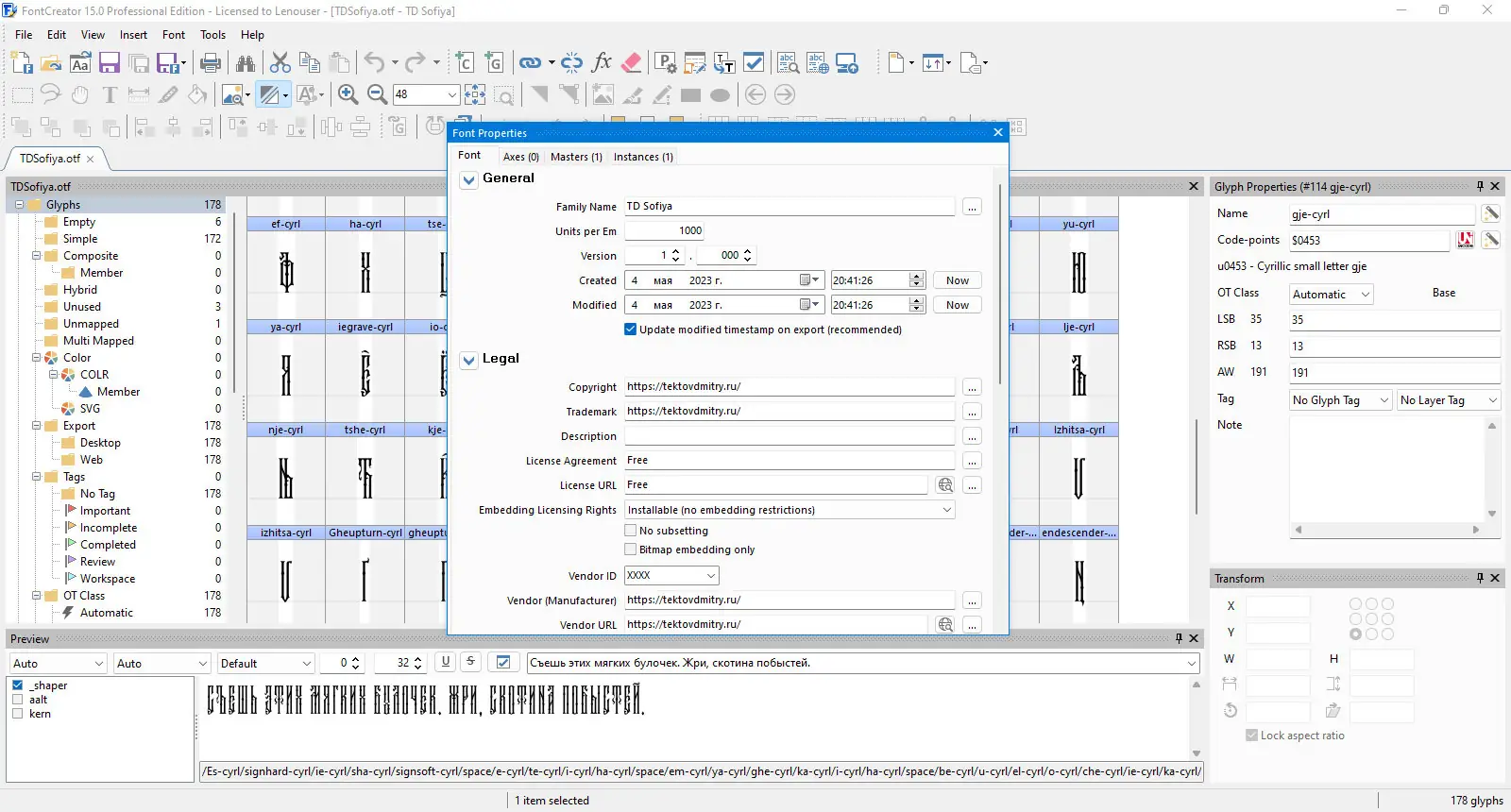Click the Zoom Out magnifier icon

click(x=377, y=94)
